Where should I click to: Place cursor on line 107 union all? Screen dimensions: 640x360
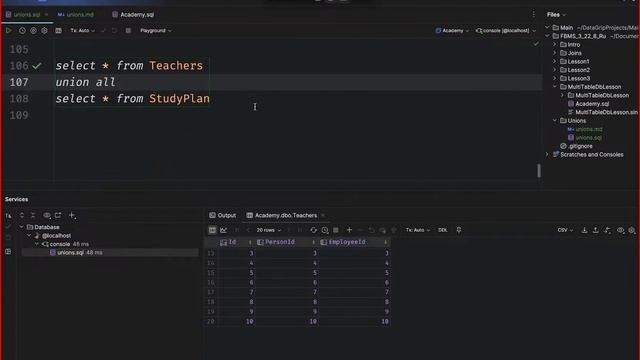[85, 82]
